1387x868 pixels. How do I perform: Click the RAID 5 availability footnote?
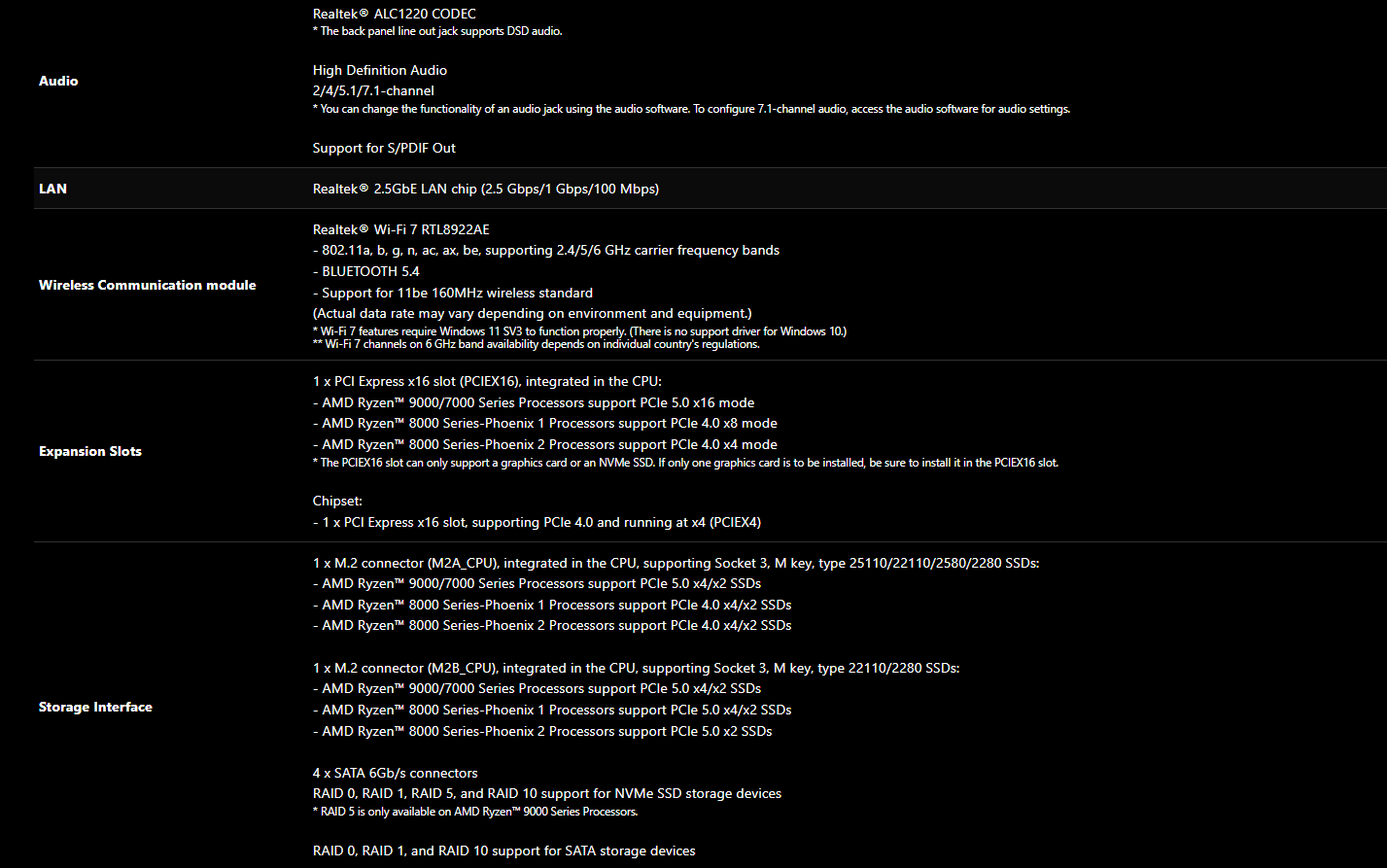[475, 812]
